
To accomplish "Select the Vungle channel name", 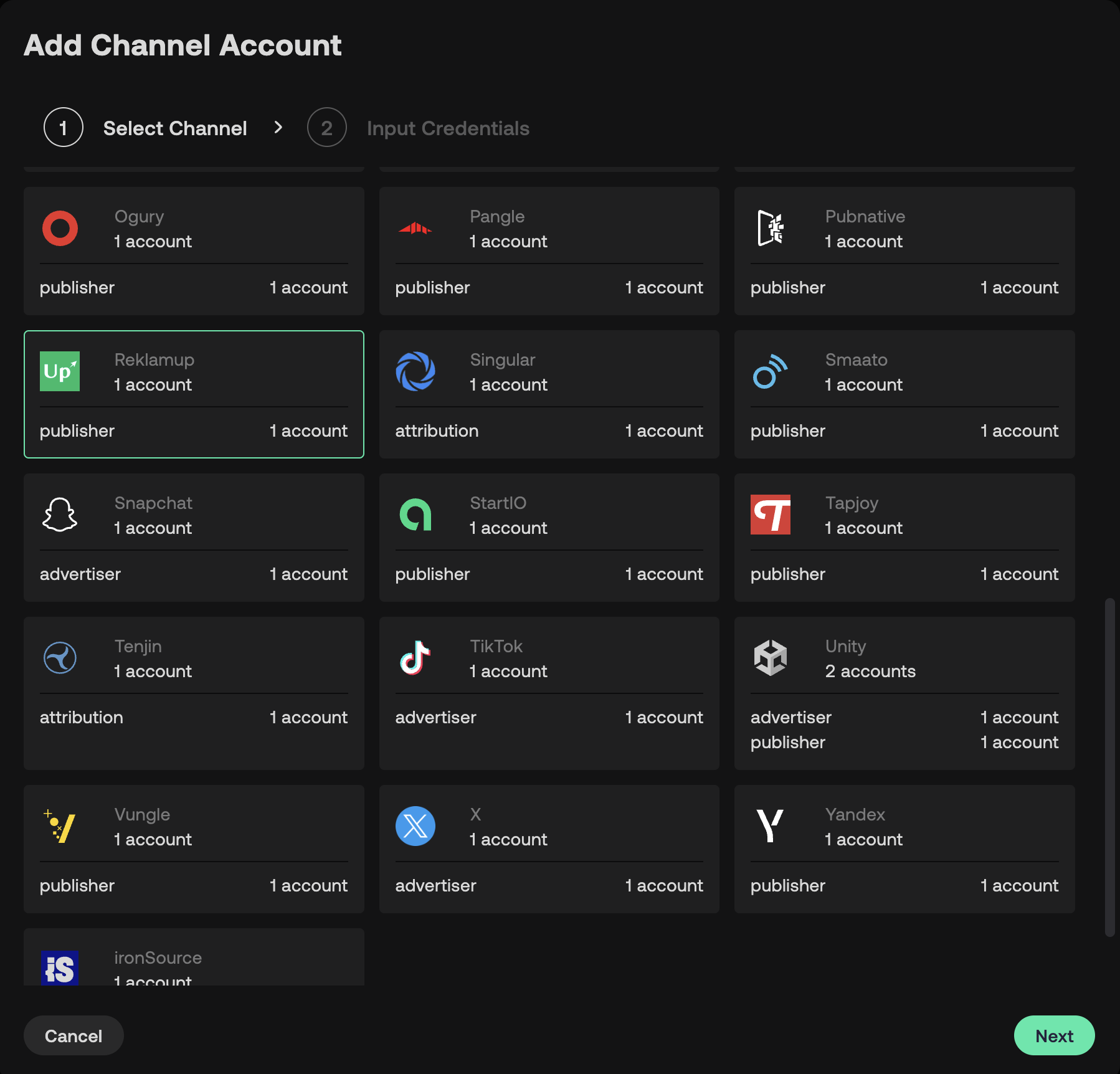I will [x=142, y=815].
